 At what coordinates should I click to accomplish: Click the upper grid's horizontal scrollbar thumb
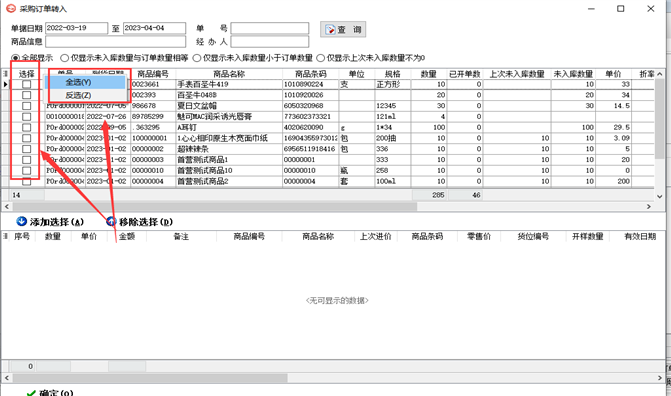[214, 206]
